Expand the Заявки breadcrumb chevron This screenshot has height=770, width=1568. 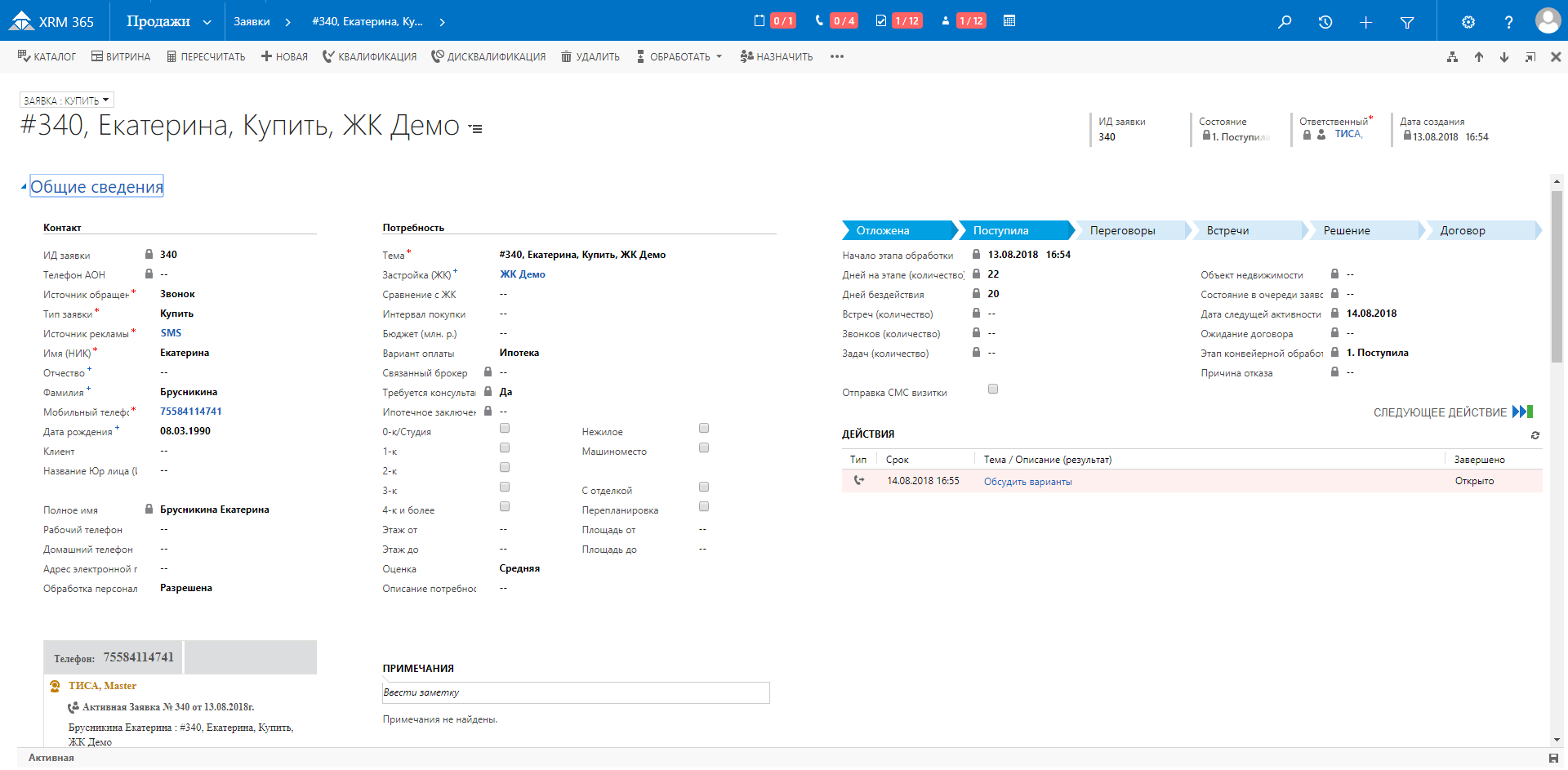point(287,22)
